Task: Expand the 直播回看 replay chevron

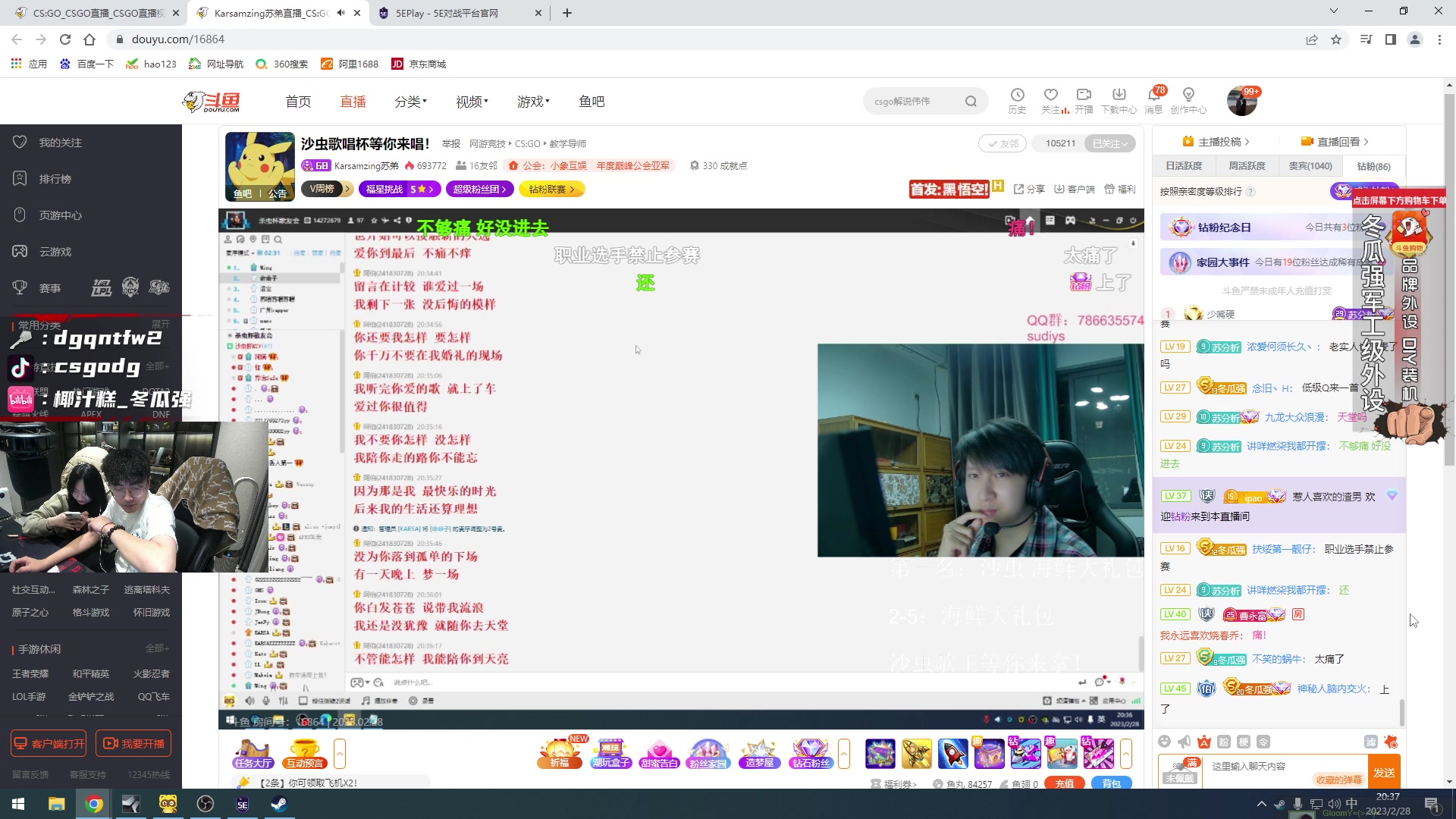Action: [1366, 142]
